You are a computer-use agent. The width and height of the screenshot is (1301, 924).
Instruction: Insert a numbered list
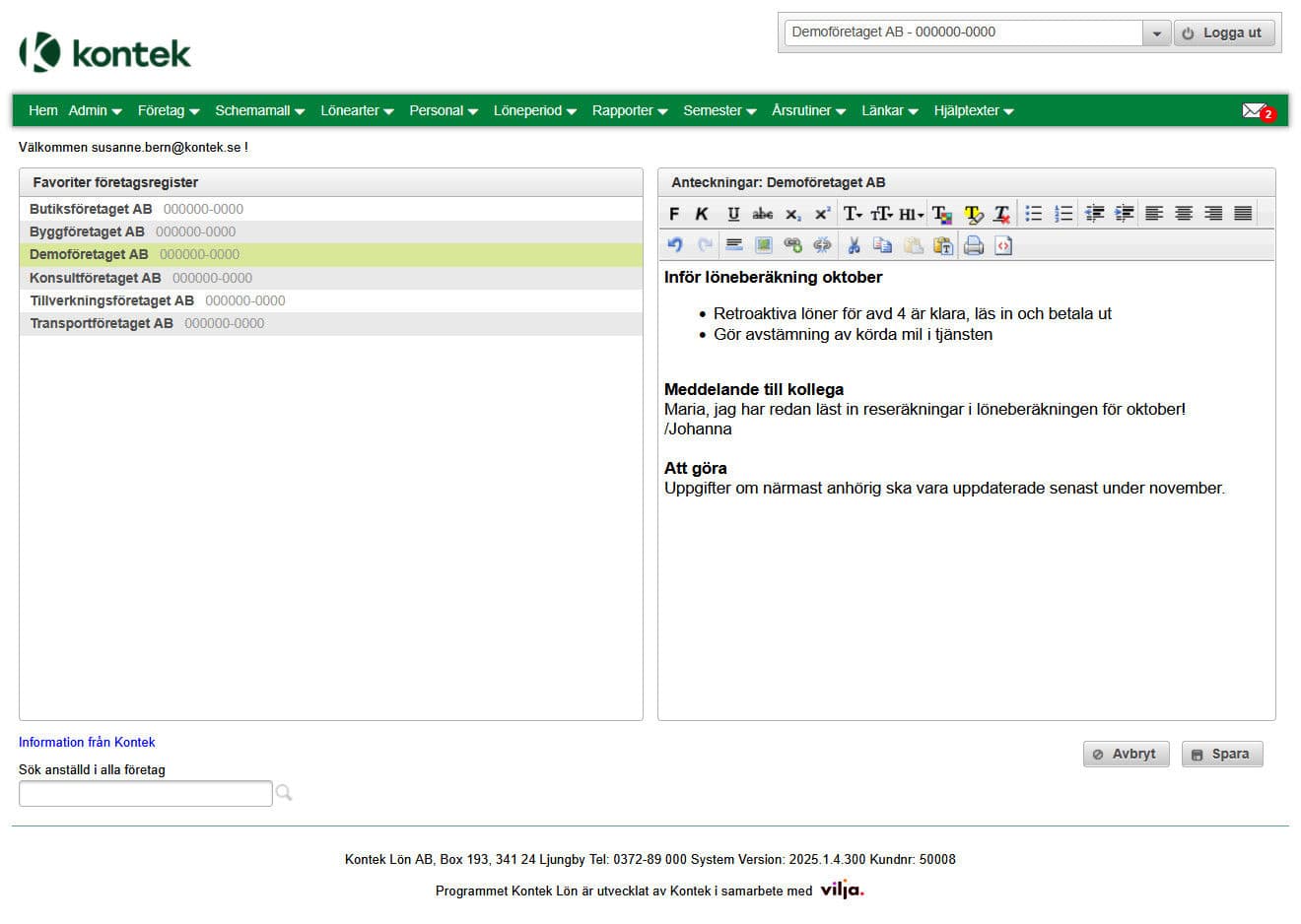click(x=1062, y=214)
